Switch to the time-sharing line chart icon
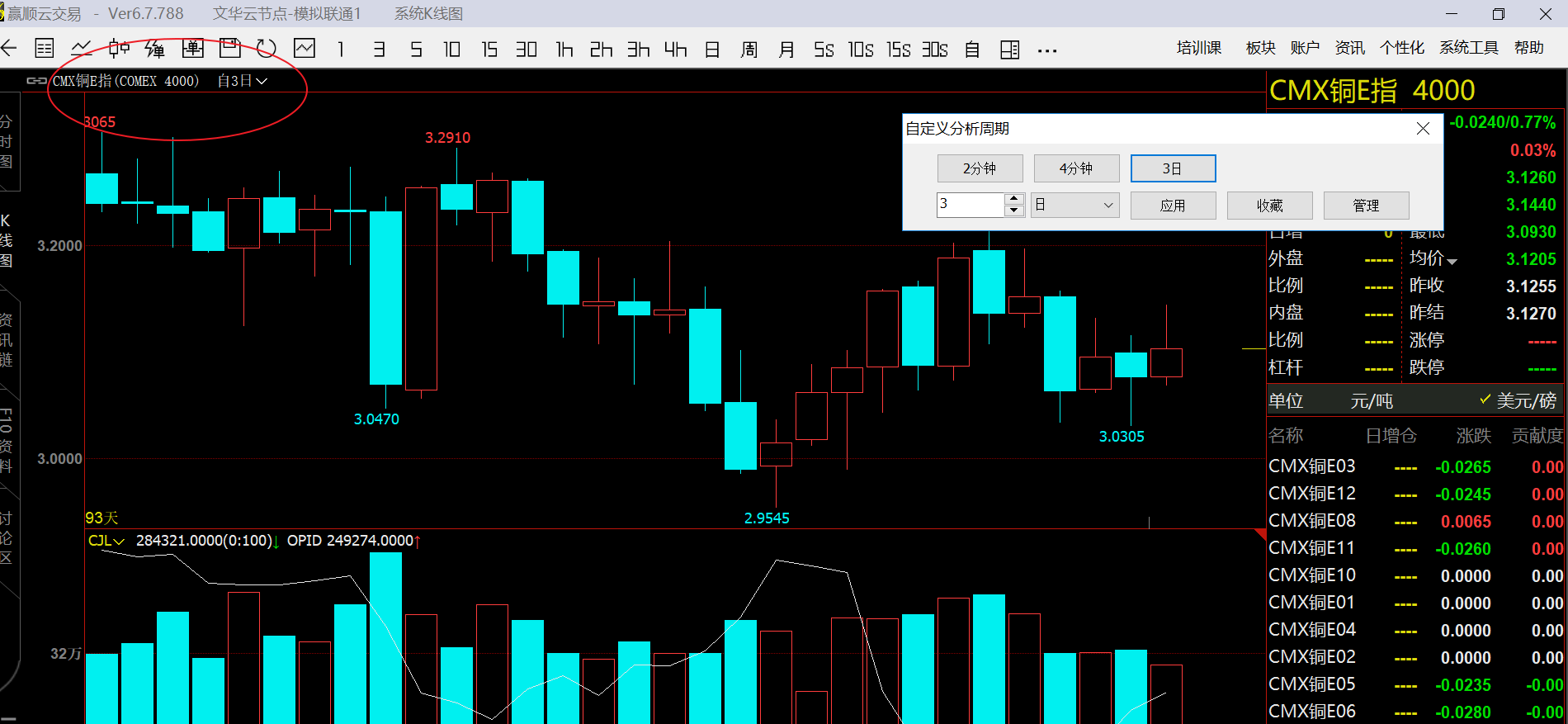Screen dimensions: 1568x724 pyautogui.click(x=82, y=49)
